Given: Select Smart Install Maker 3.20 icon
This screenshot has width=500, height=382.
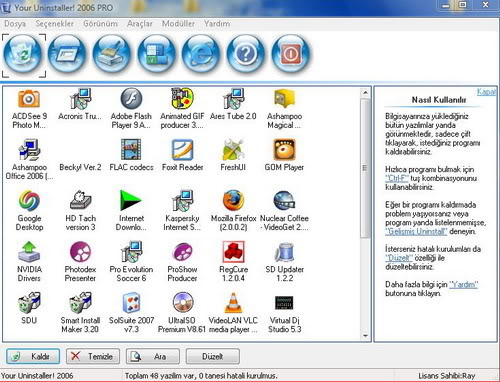Looking at the screenshot, I should 80,303.
